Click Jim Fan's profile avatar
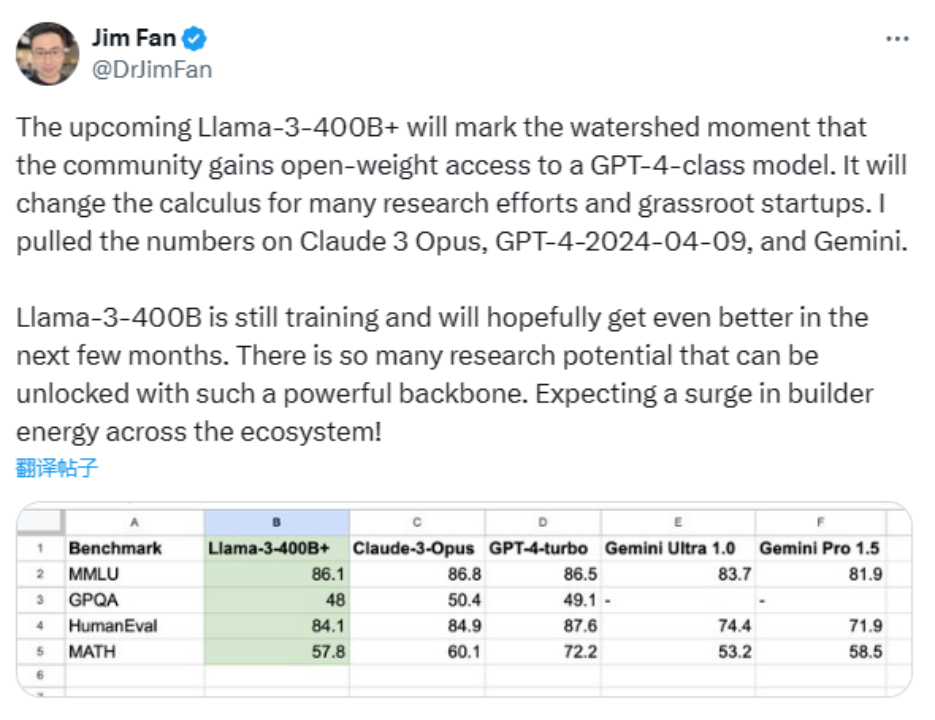The width and height of the screenshot is (935, 720). [x=47, y=54]
